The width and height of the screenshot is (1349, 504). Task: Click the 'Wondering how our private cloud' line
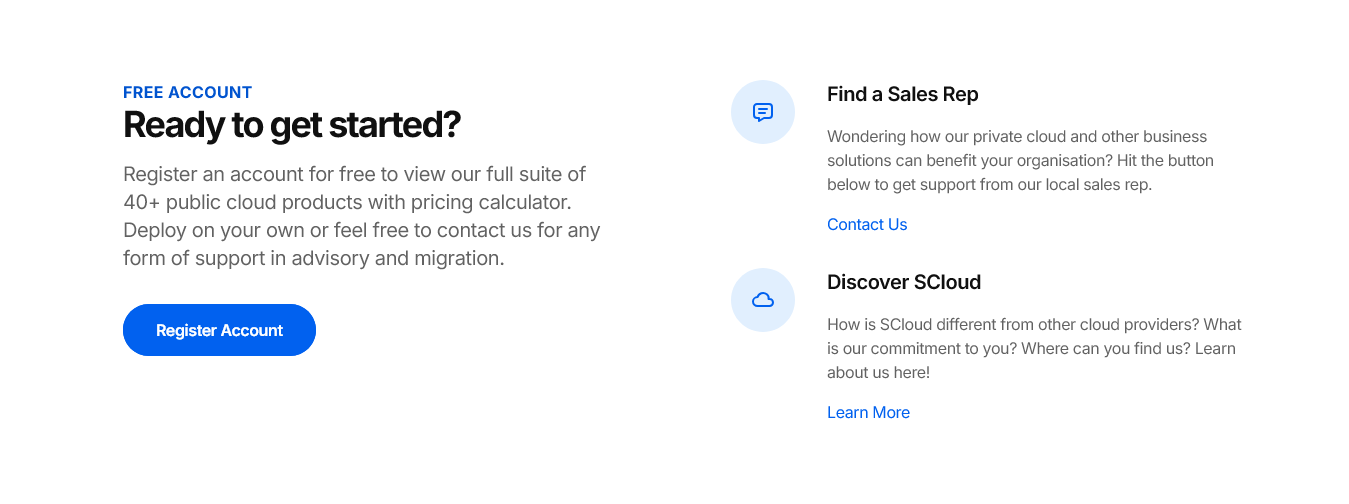point(1017,137)
